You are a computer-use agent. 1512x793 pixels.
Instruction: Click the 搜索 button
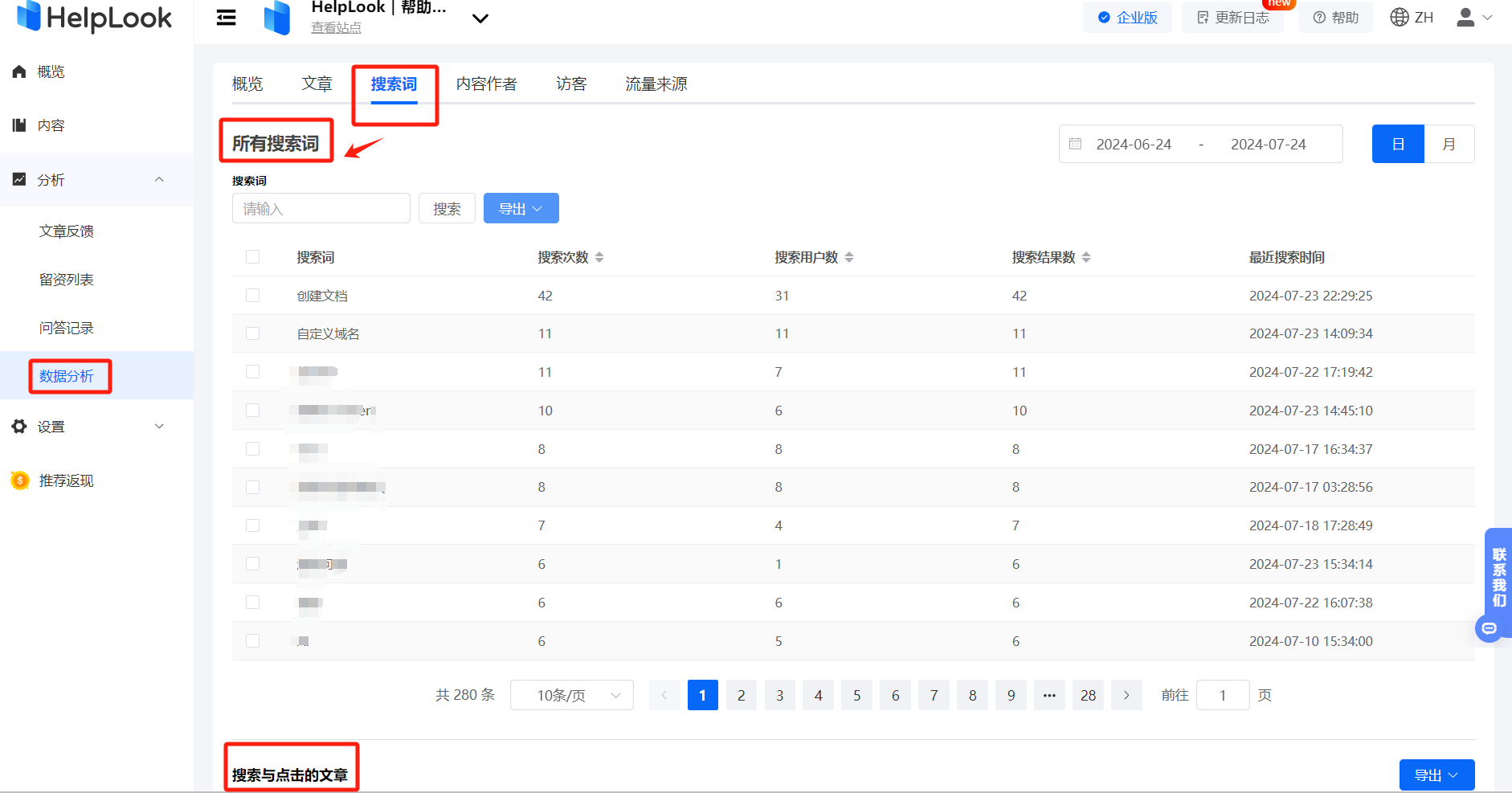click(447, 208)
